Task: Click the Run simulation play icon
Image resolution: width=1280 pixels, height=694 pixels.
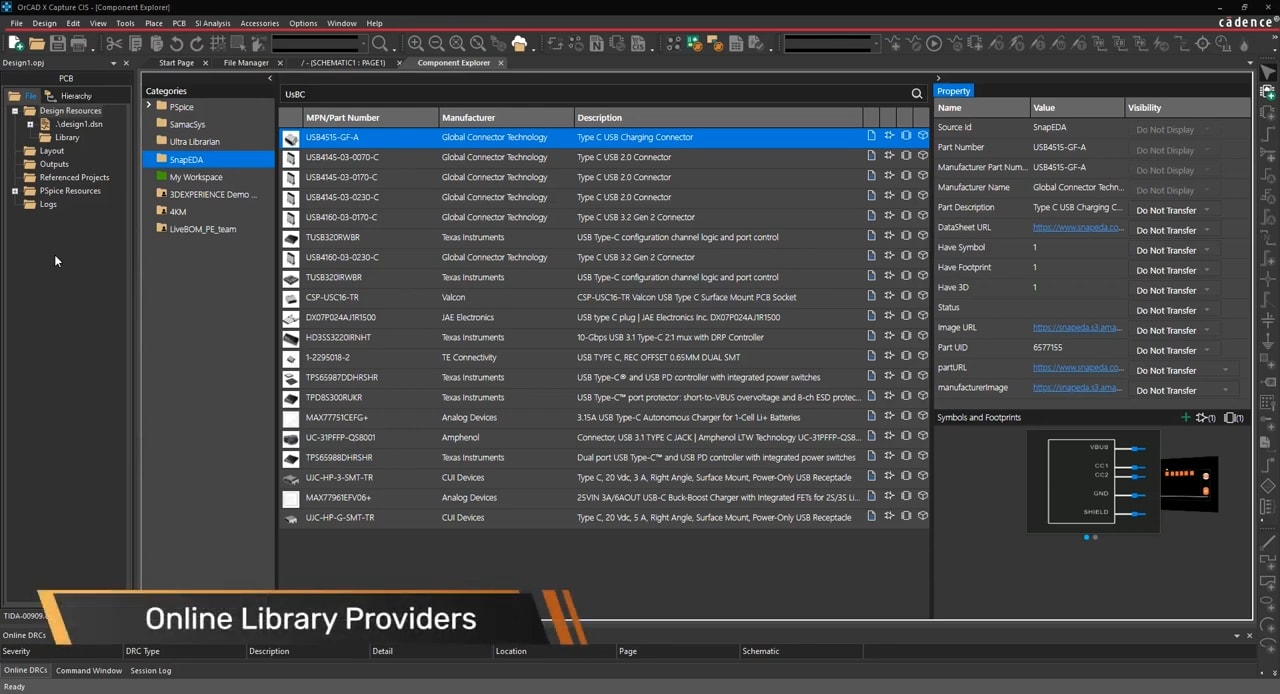Action: [934, 43]
